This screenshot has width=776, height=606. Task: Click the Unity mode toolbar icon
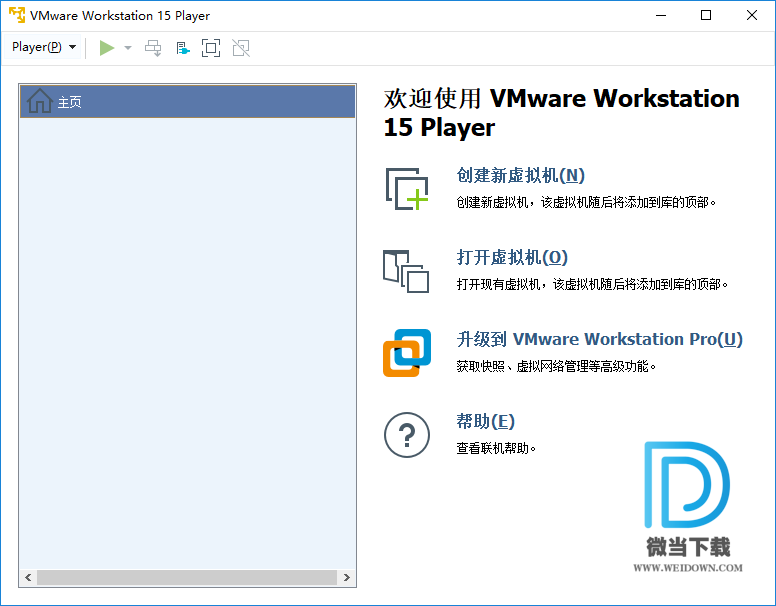[x=241, y=48]
